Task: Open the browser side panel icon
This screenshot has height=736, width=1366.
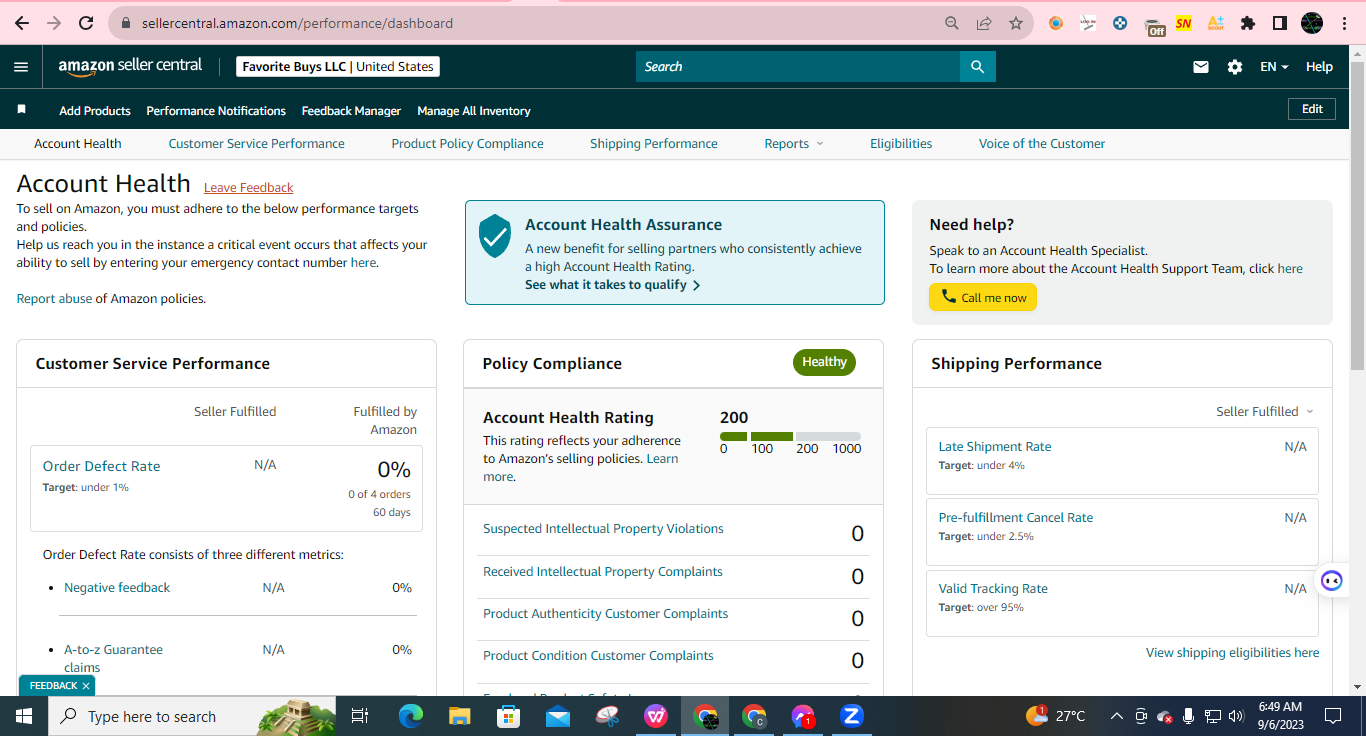Action: 1280,23
